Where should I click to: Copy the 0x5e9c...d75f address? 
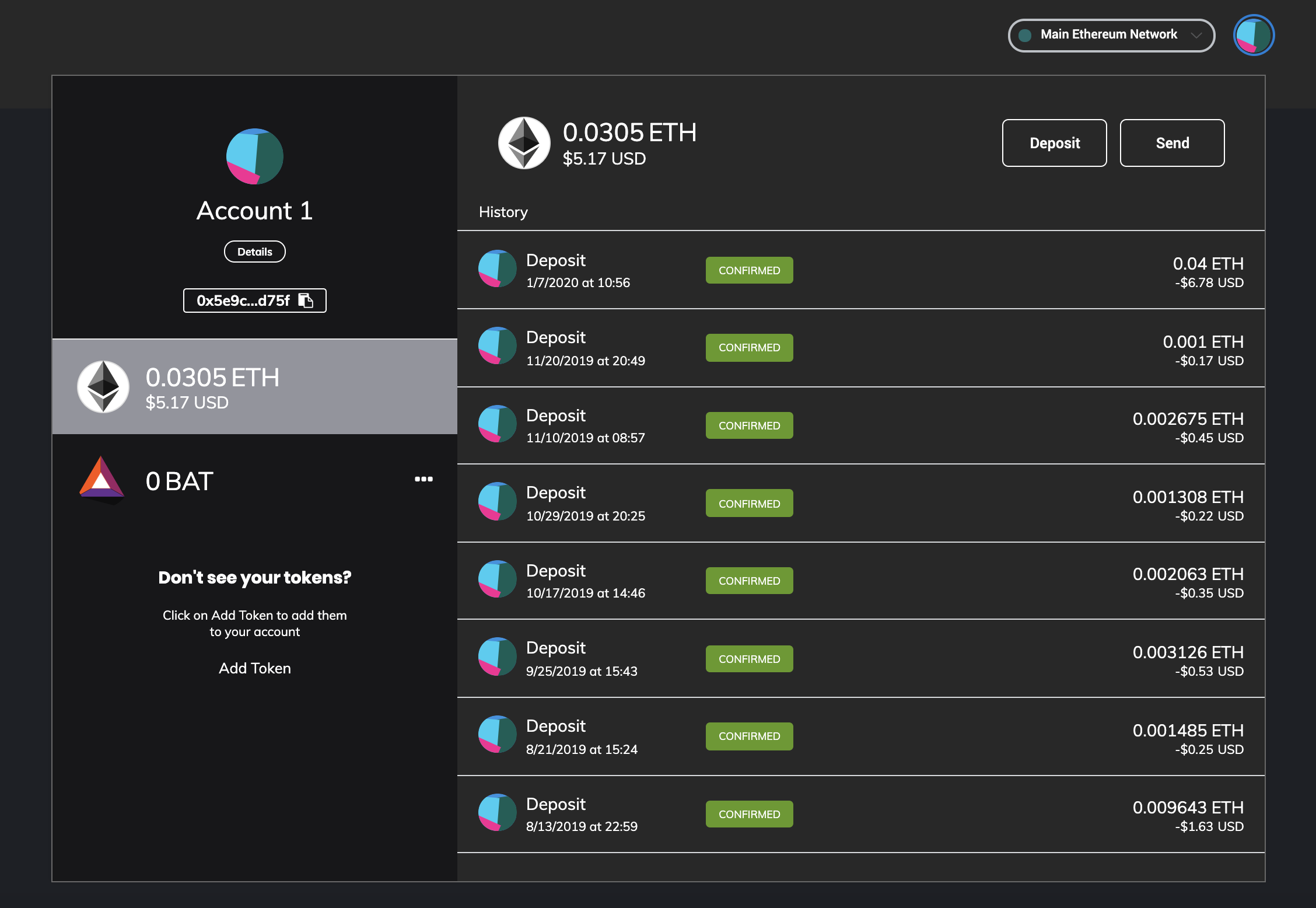click(x=243, y=301)
